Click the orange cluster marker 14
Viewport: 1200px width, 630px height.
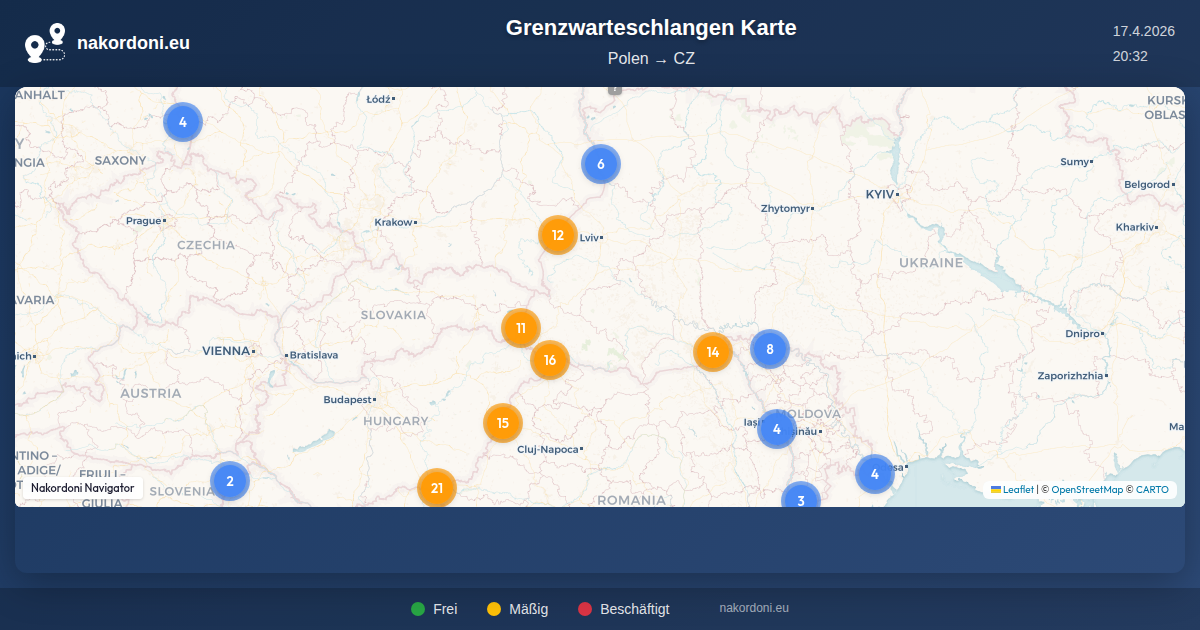pyautogui.click(x=713, y=352)
